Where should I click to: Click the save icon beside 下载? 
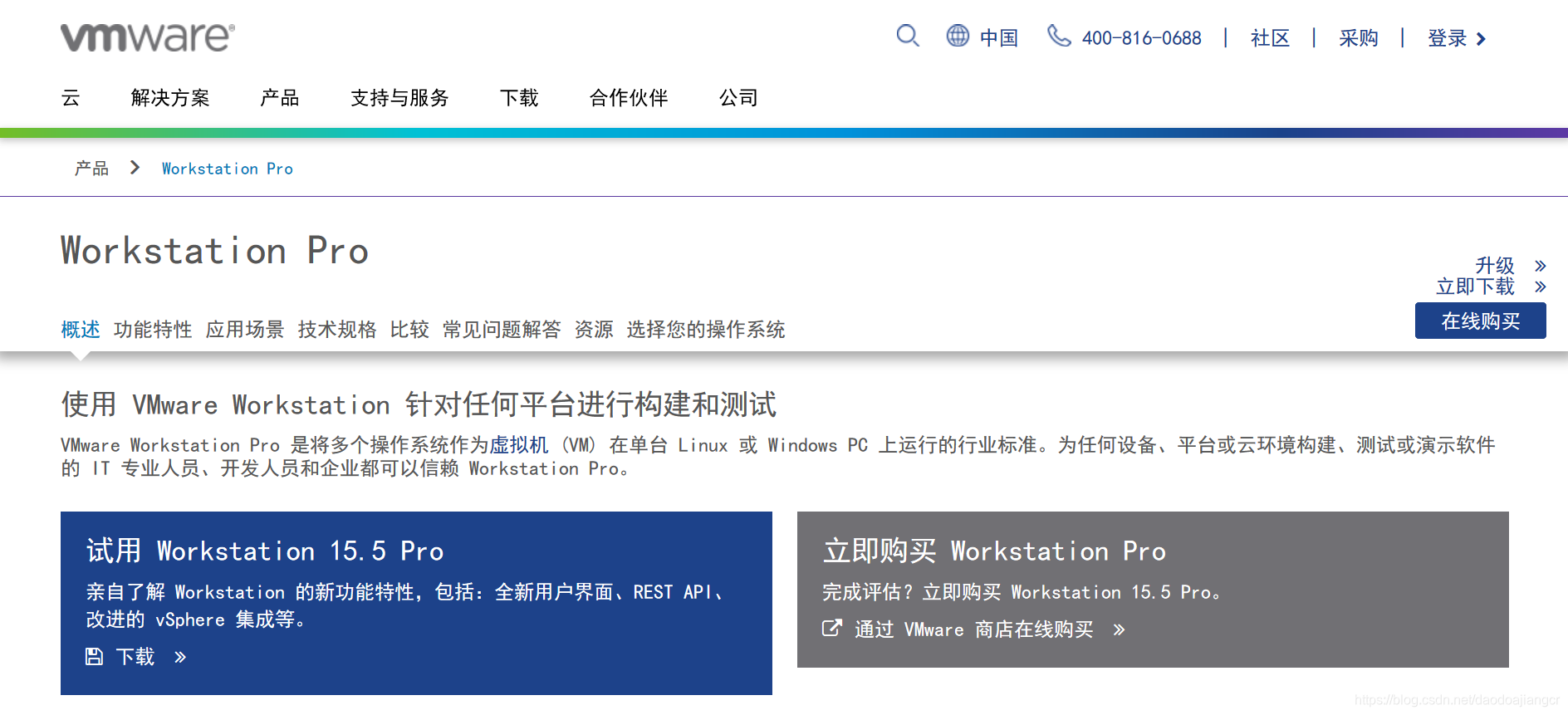(x=94, y=657)
